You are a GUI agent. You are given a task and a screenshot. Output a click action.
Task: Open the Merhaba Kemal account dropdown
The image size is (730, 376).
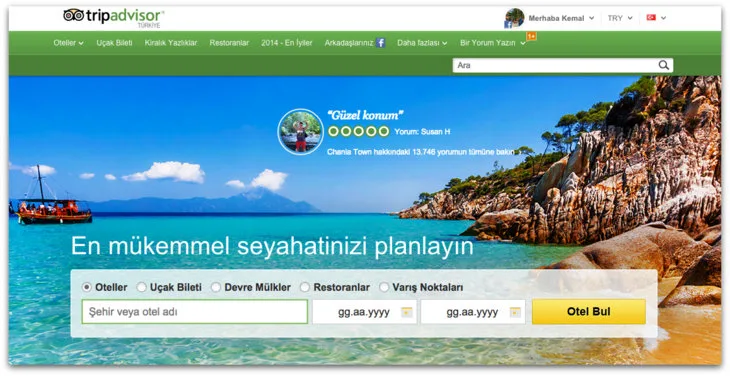coord(561,18)
